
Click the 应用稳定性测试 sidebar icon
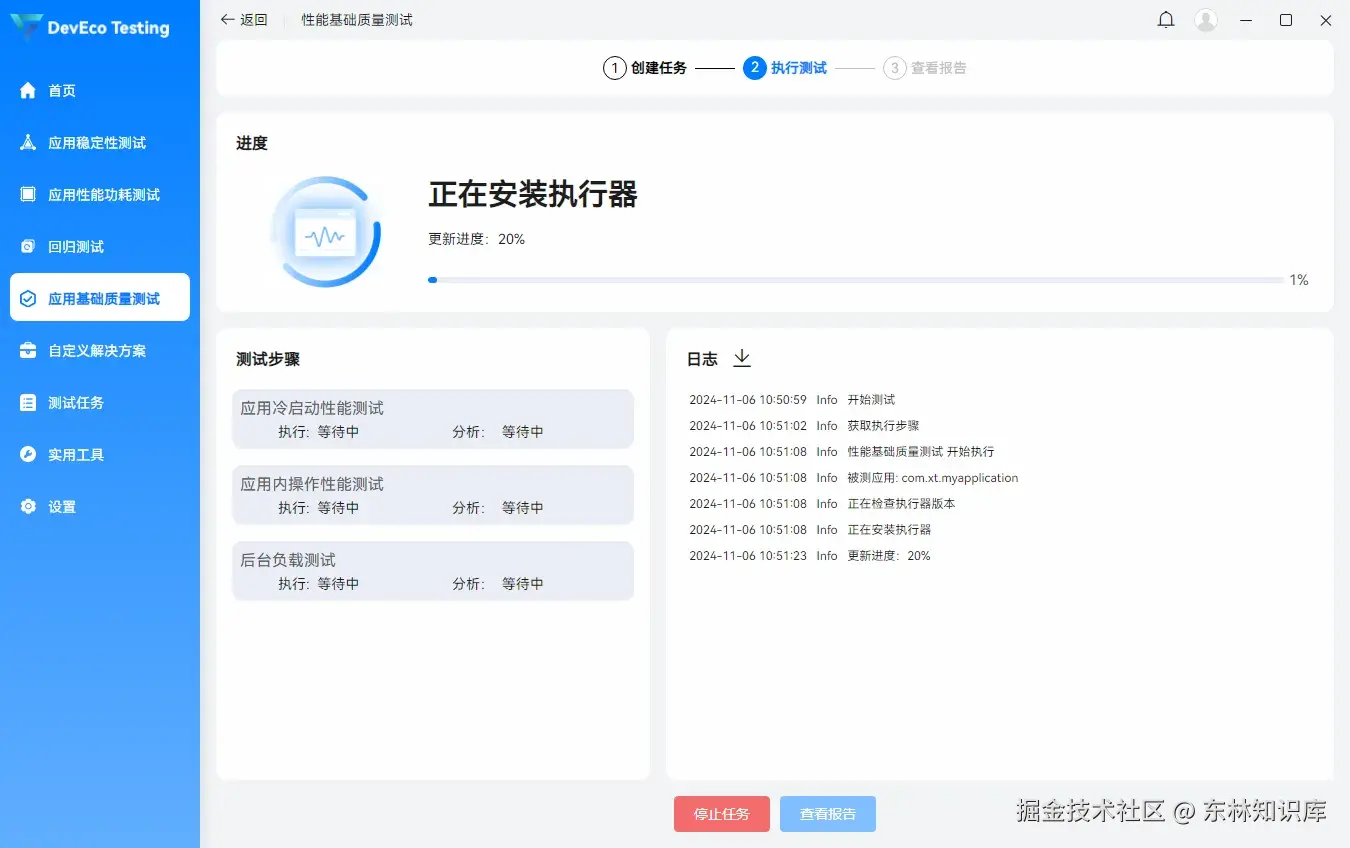pyautogui.click(x=28, y=143)
